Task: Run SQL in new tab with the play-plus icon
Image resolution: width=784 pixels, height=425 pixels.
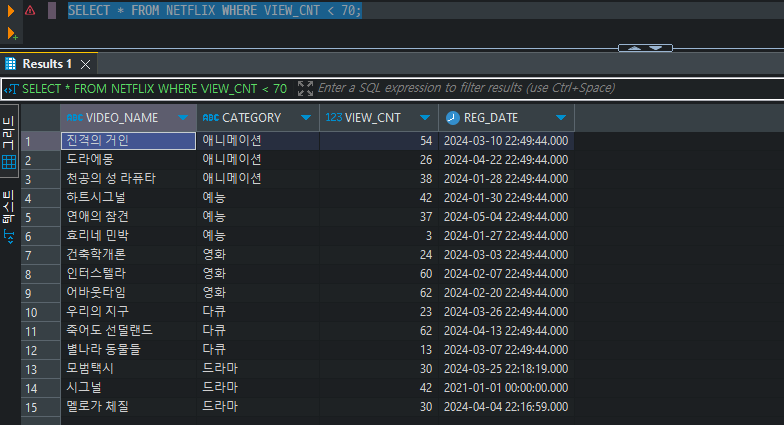Action: click(x=12, y=34)
